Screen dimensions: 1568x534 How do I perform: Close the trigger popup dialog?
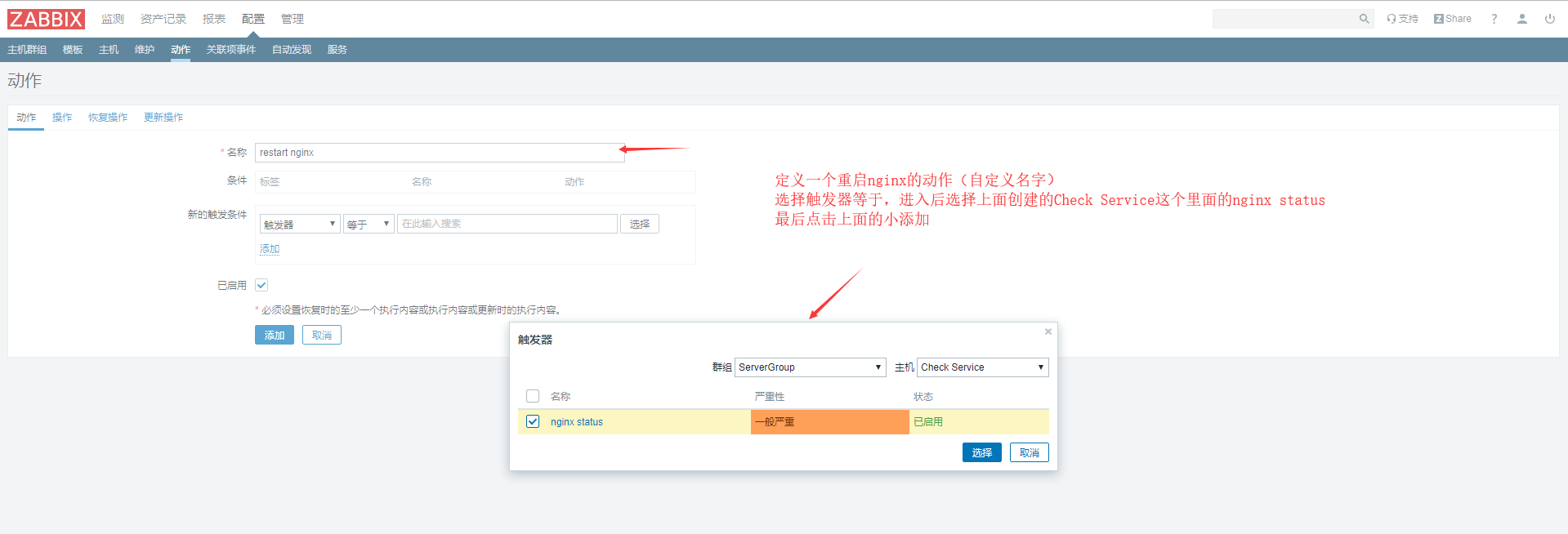click(1048, 332)
